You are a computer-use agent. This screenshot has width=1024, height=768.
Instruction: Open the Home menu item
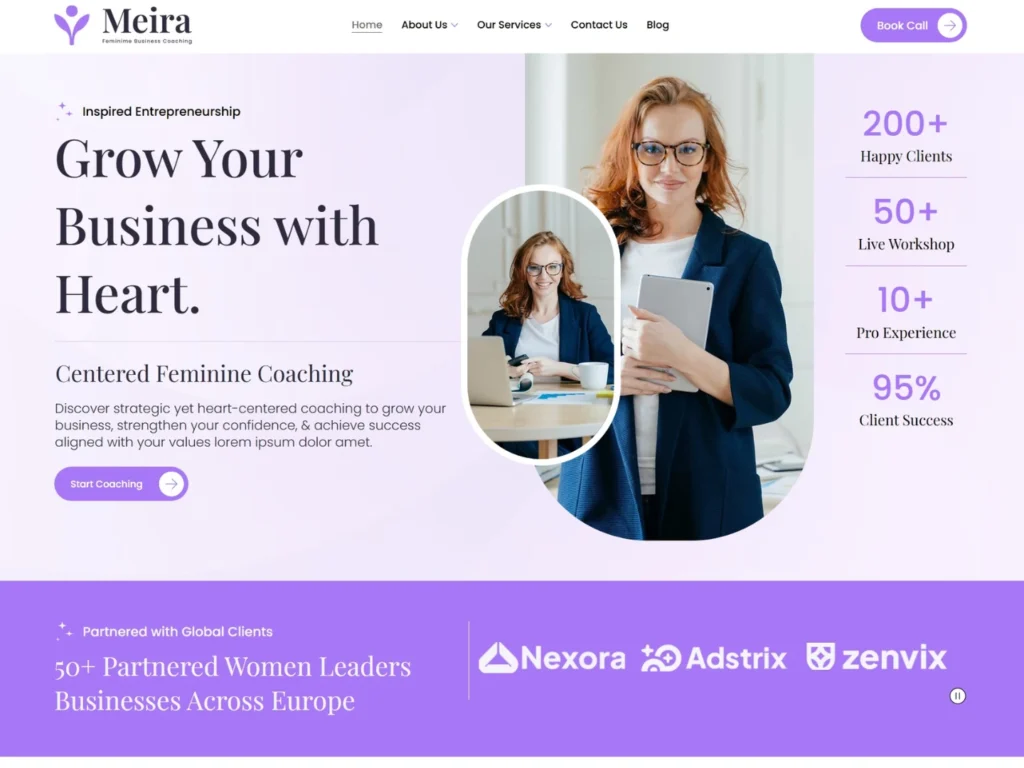(367, 25)
